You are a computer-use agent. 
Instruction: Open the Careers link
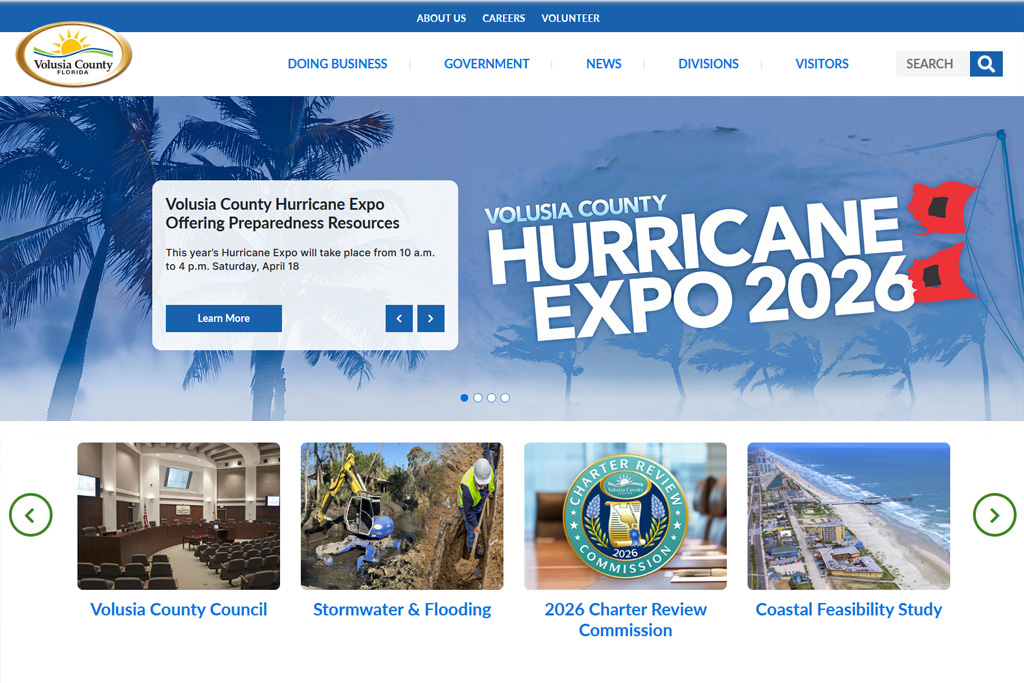tap(504, 18)
